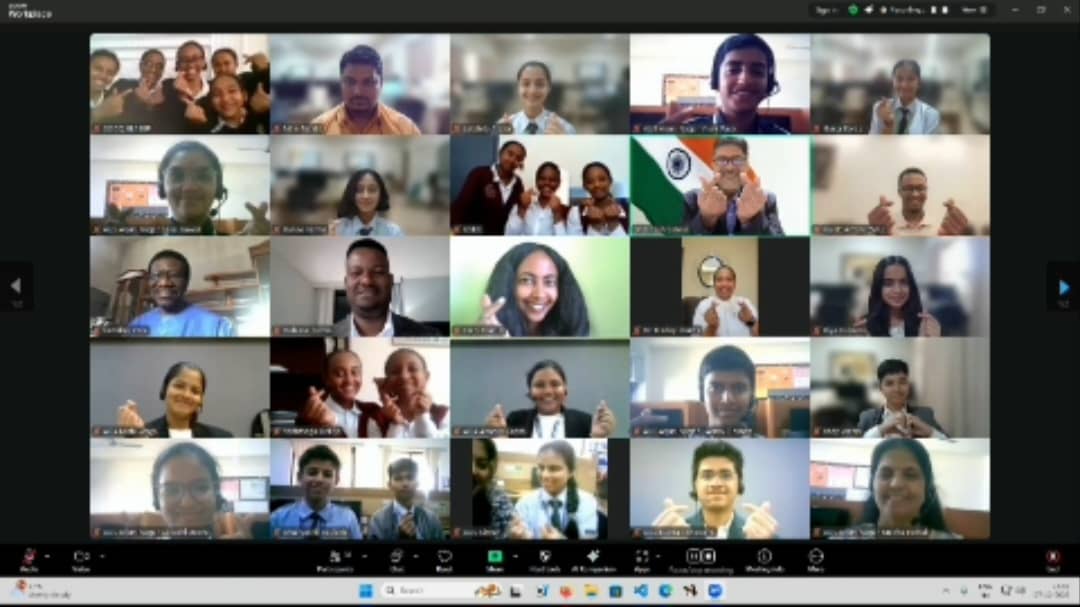
Task: Click the Windows taskbar Search box
Action: [x=420, y=591]
